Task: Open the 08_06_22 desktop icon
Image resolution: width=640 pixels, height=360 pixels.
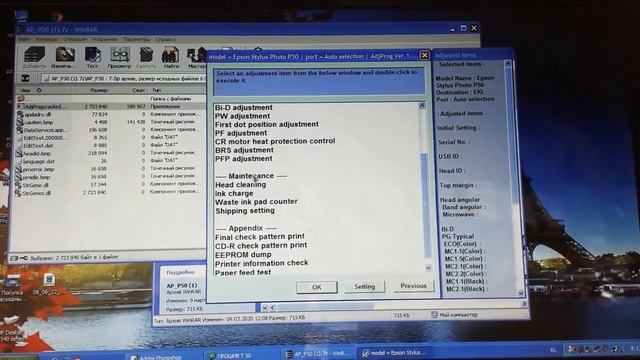Action: (48, 284)
